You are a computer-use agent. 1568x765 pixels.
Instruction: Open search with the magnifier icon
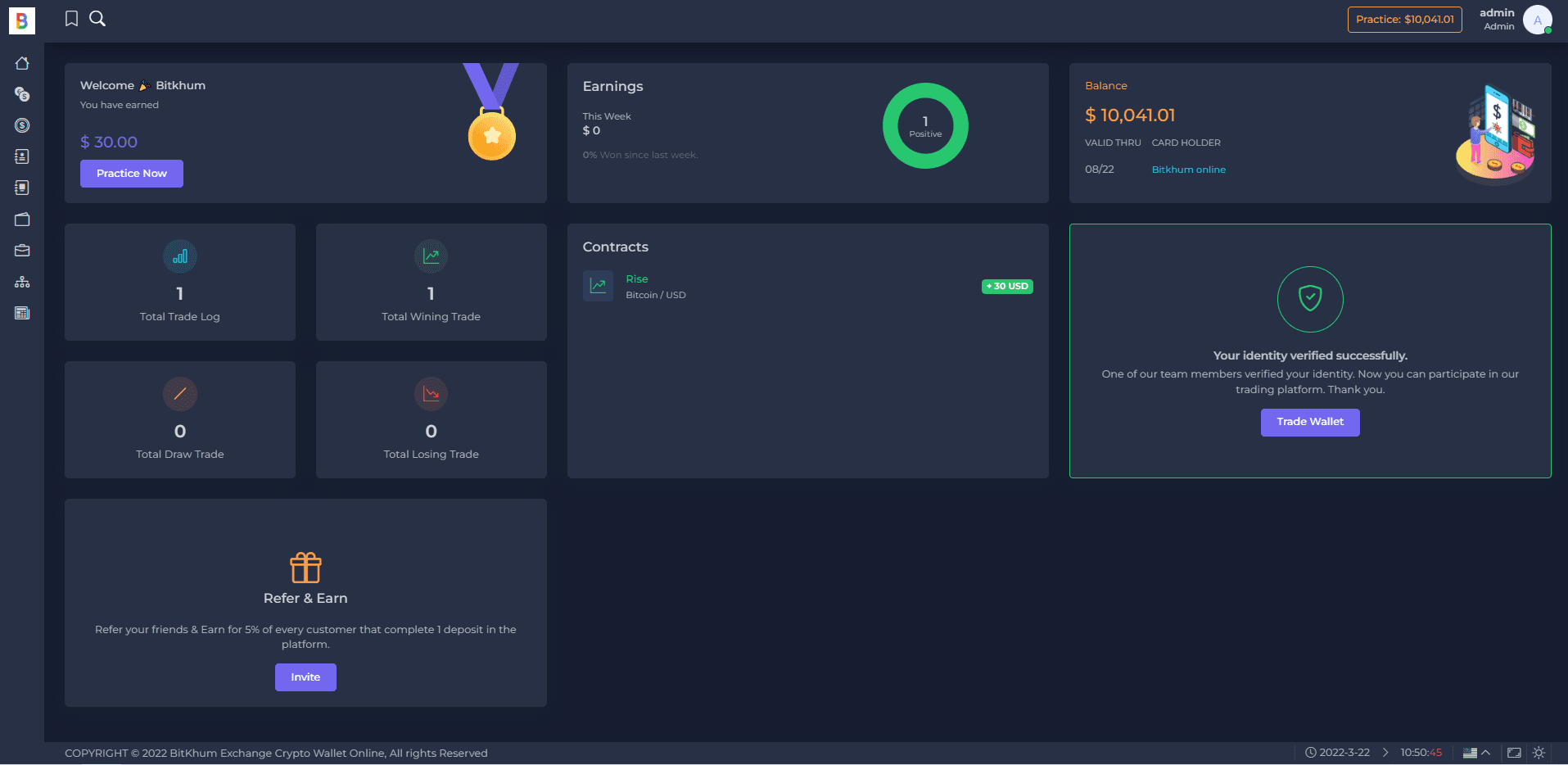coord(97,19)
